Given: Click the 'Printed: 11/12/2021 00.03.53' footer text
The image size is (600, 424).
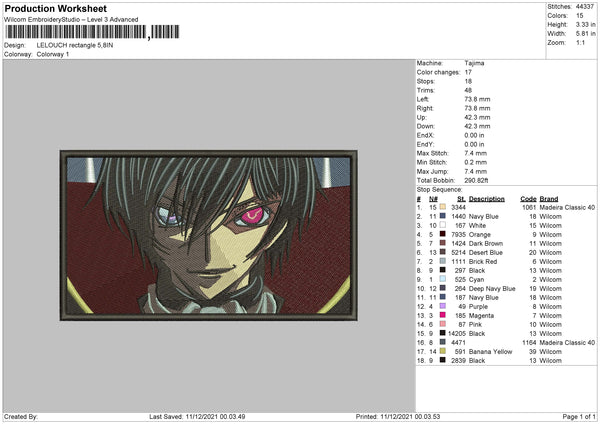Looking at the screenshot, I should tap(398, 416).
